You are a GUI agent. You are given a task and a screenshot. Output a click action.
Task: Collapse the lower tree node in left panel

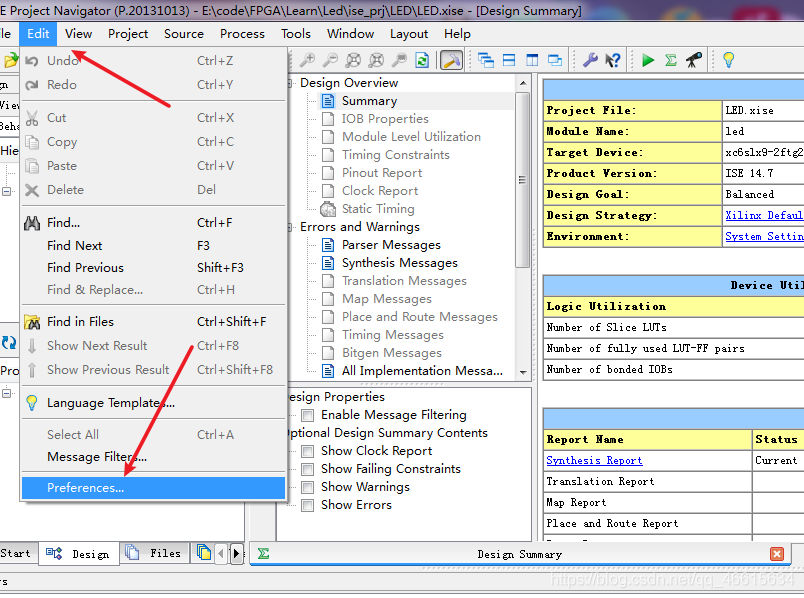pos(6,393)
